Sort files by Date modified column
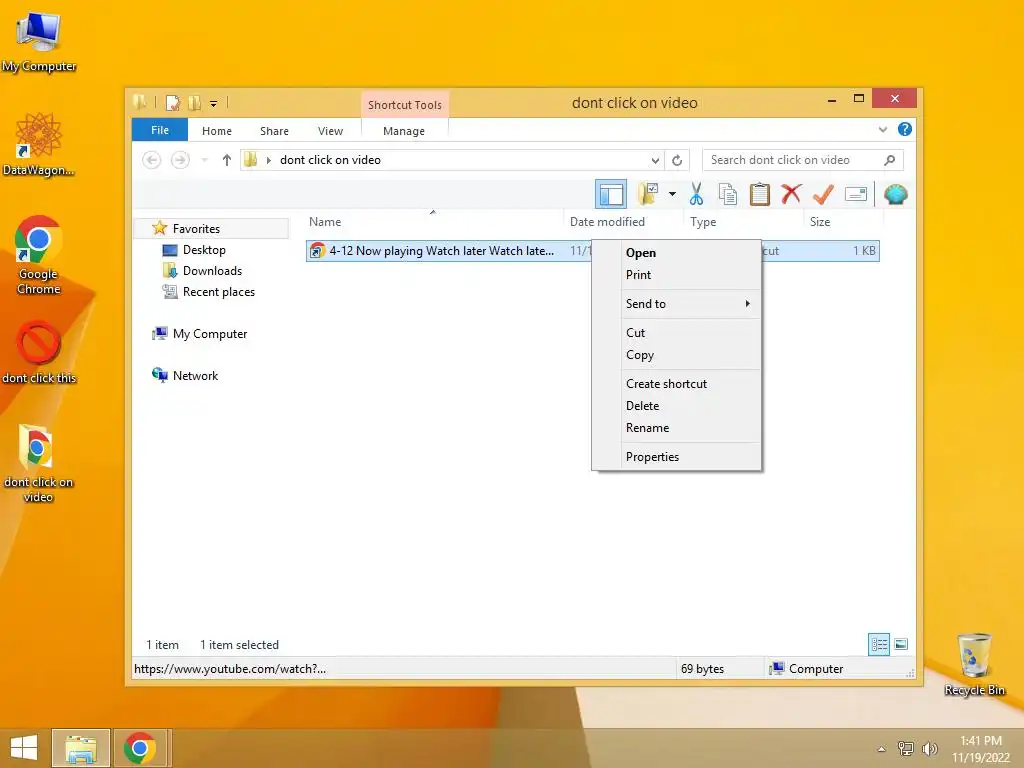Viewport: 1024px width, 768px height. [x=623, y=222]
